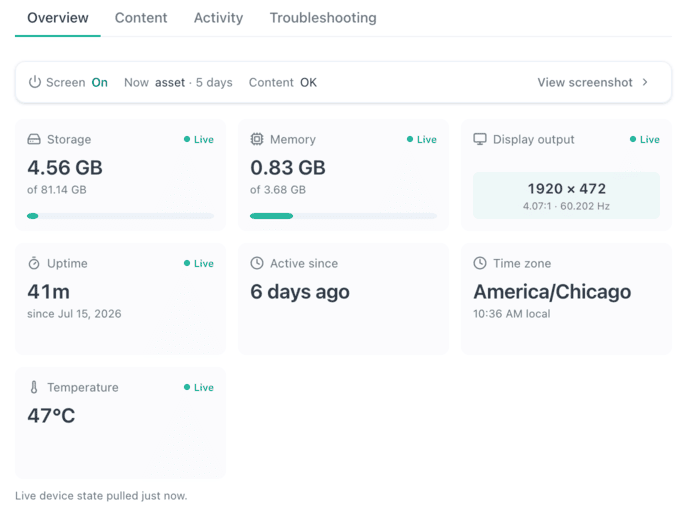Click the Storage usage progress bar

click(x=120, y=216)
